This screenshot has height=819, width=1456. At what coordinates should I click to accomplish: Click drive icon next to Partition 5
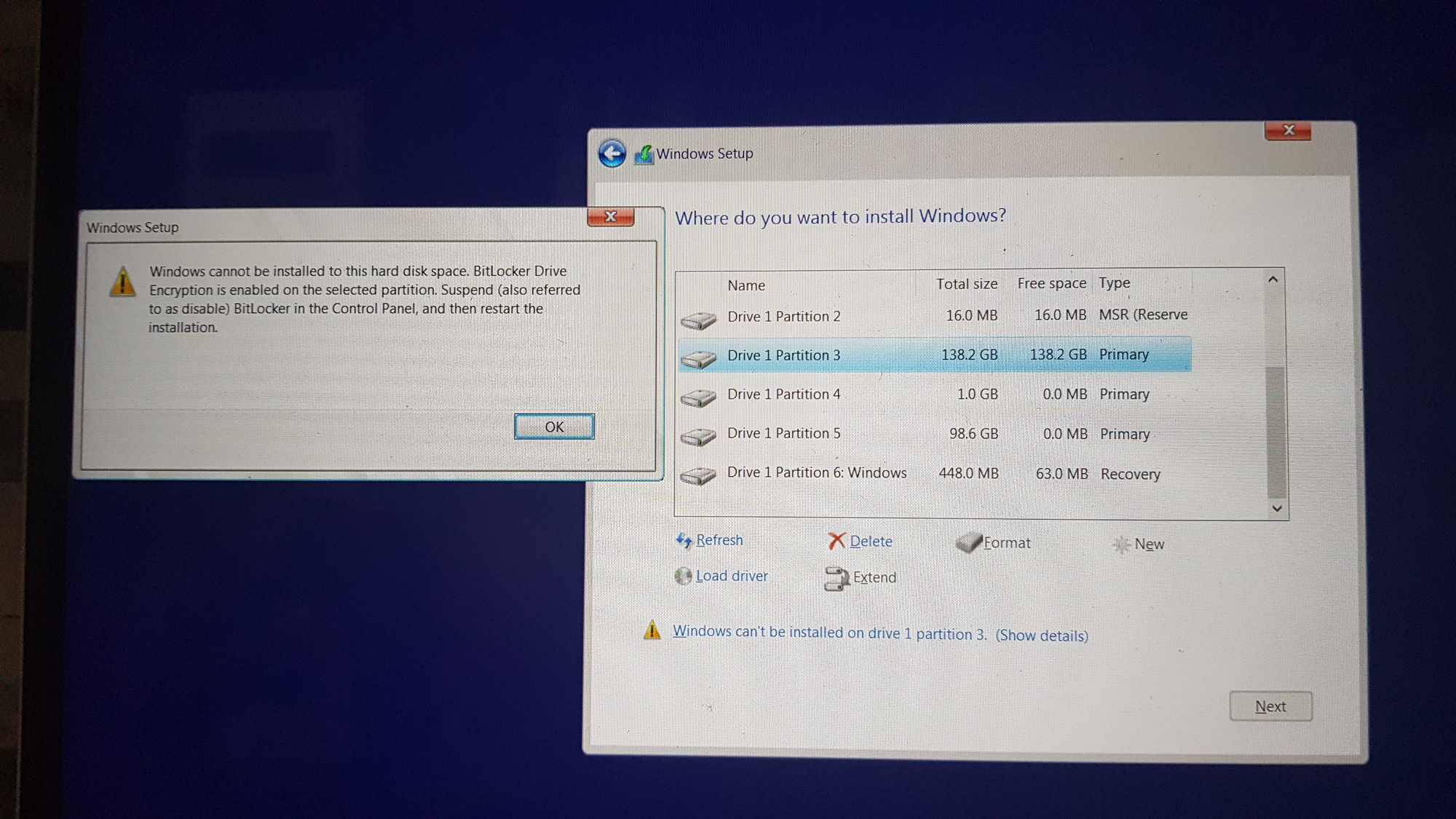[699, 437]
